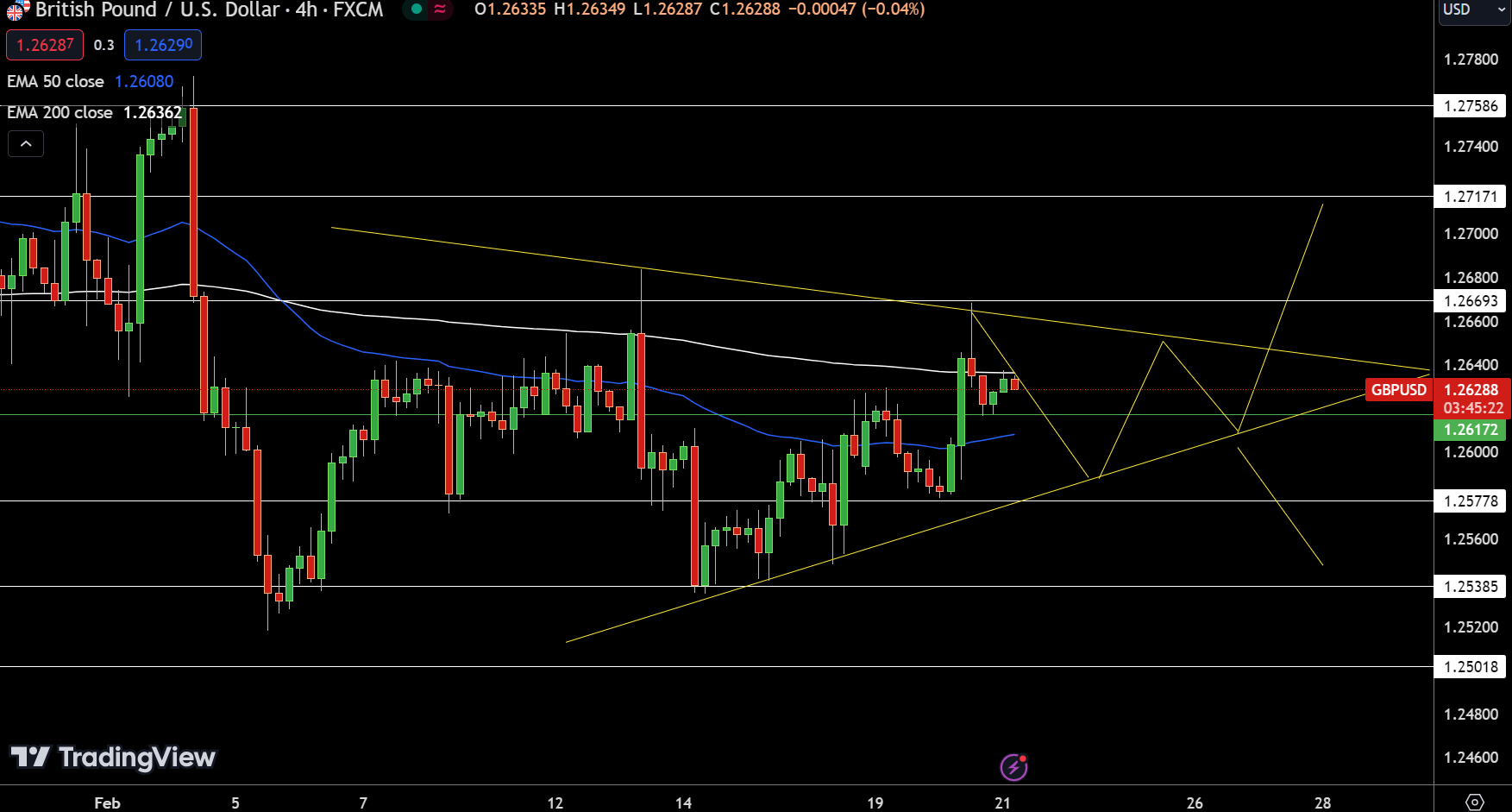Click the GBP/USD flag symbol icon
Screen dimensions: 1512x812
17,9
